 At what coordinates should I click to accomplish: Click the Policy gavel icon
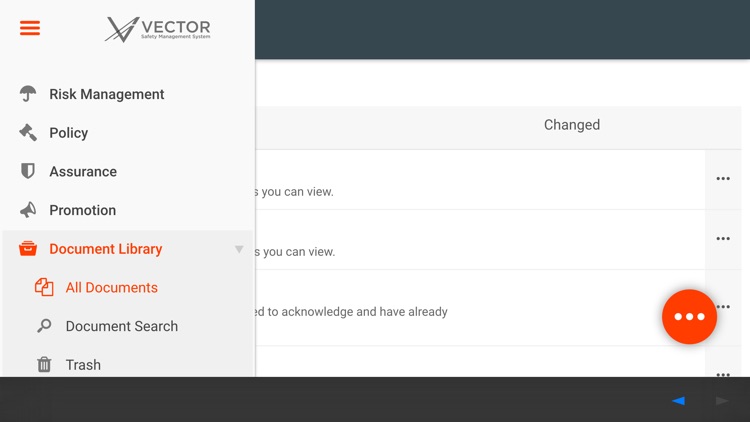[x=28, y=132]
